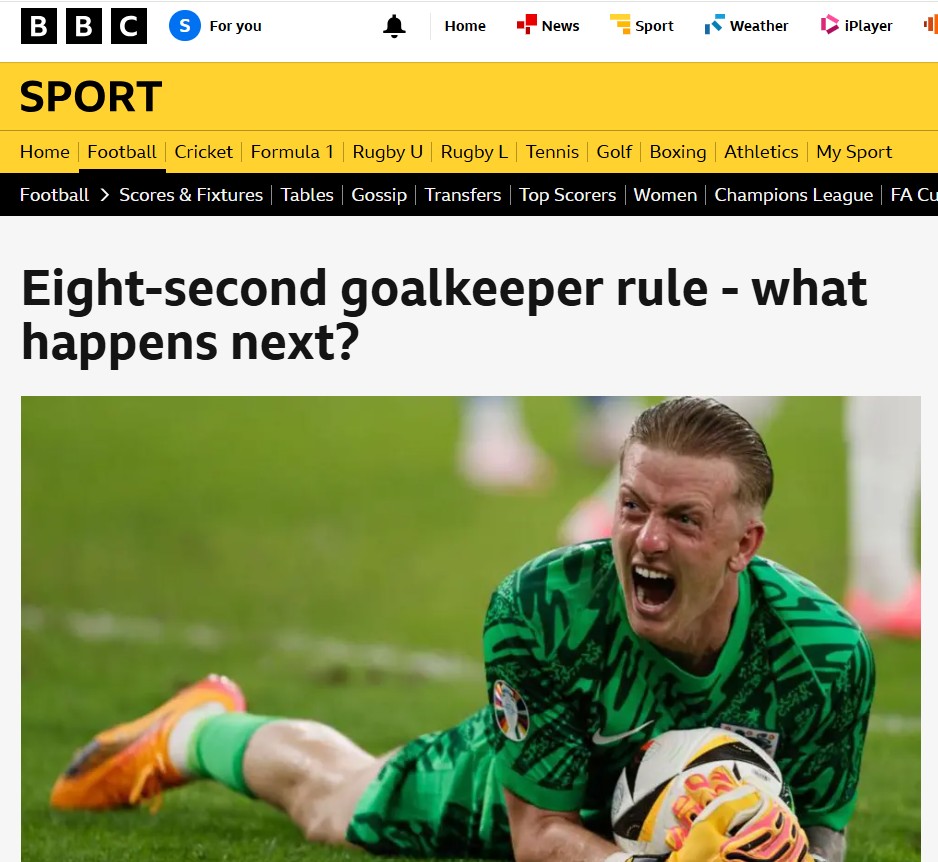Image resolution: width=938 pixels, height=862 pixels.
Task: Click the goalkeeper article image
Action: point(471,629)
